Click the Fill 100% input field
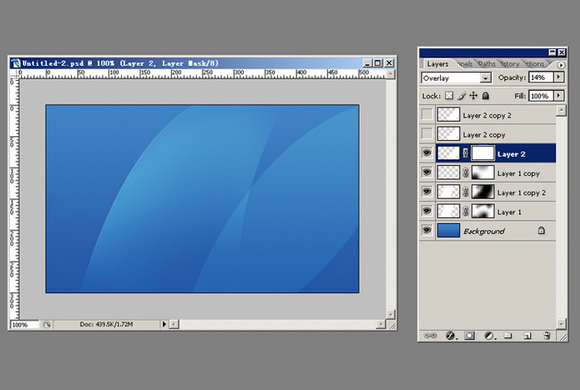580x390 pixels. coord(541,96)
